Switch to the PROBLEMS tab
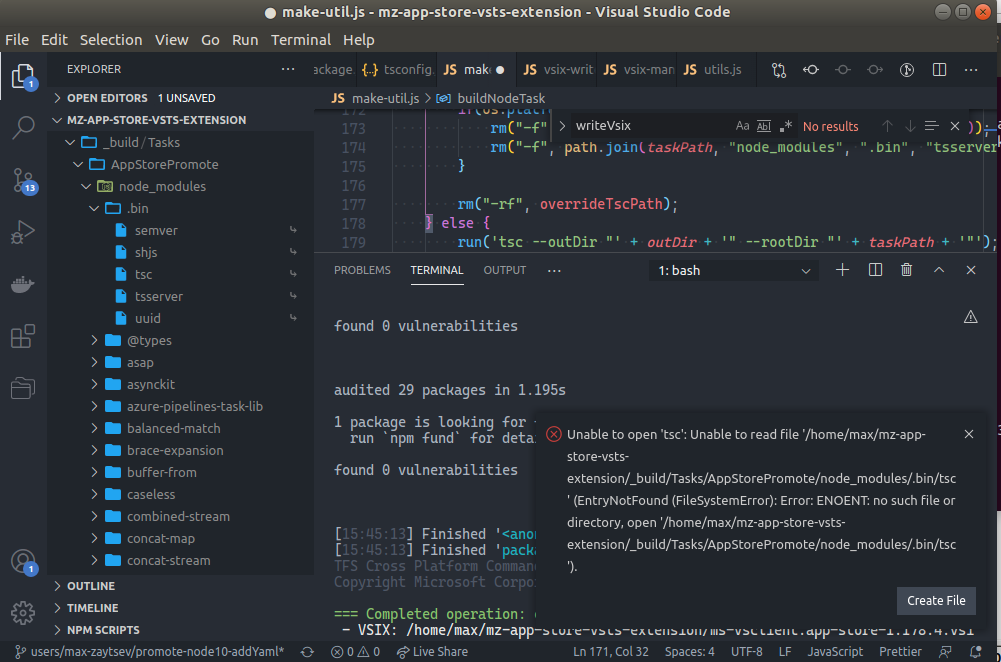 tap(362, 269)
